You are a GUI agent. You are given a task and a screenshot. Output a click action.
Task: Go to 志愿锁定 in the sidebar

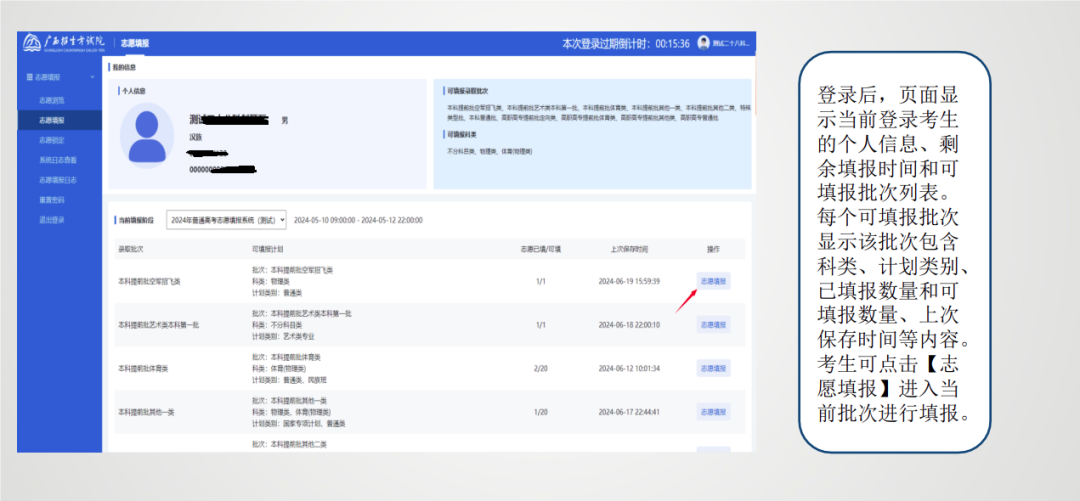coord(52,140)
